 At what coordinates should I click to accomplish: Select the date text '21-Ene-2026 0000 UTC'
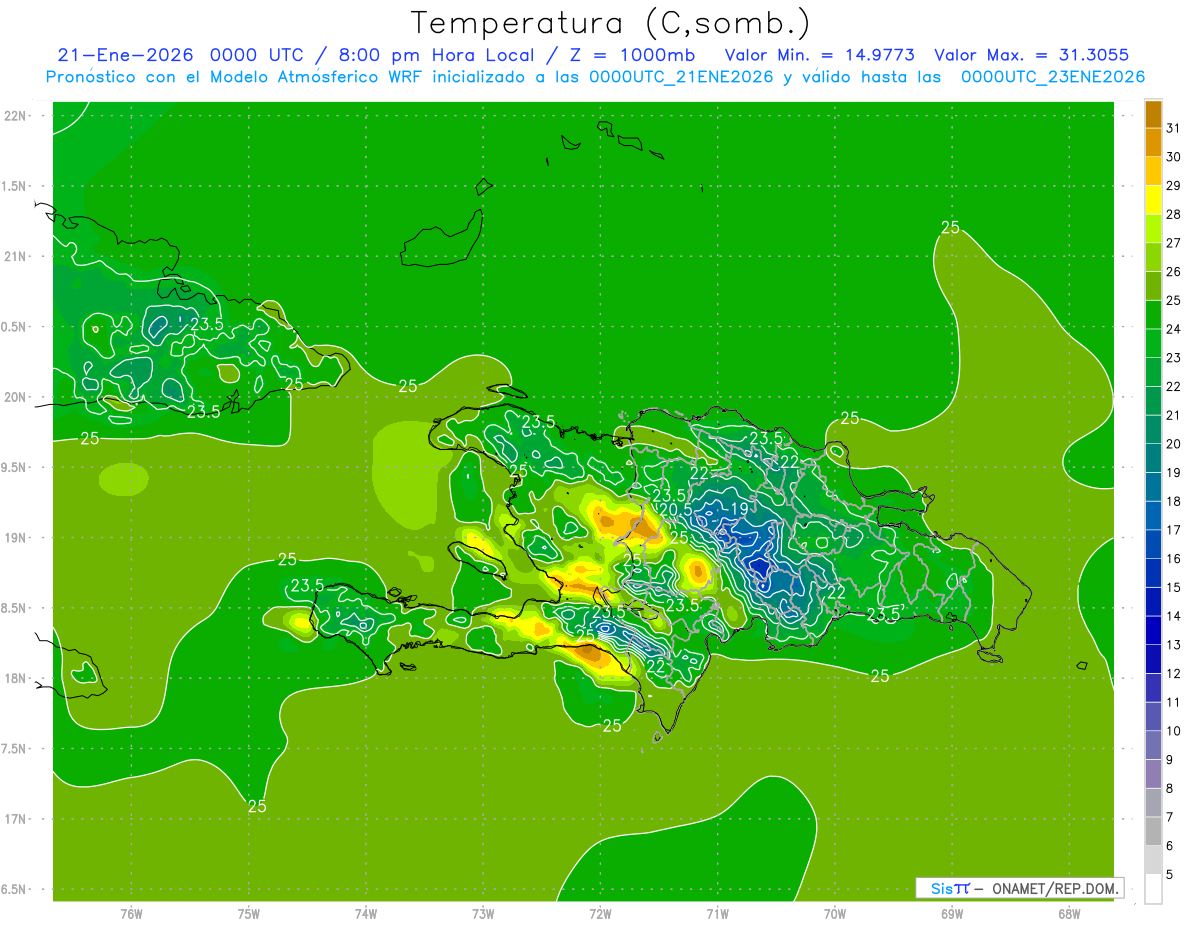181,55
